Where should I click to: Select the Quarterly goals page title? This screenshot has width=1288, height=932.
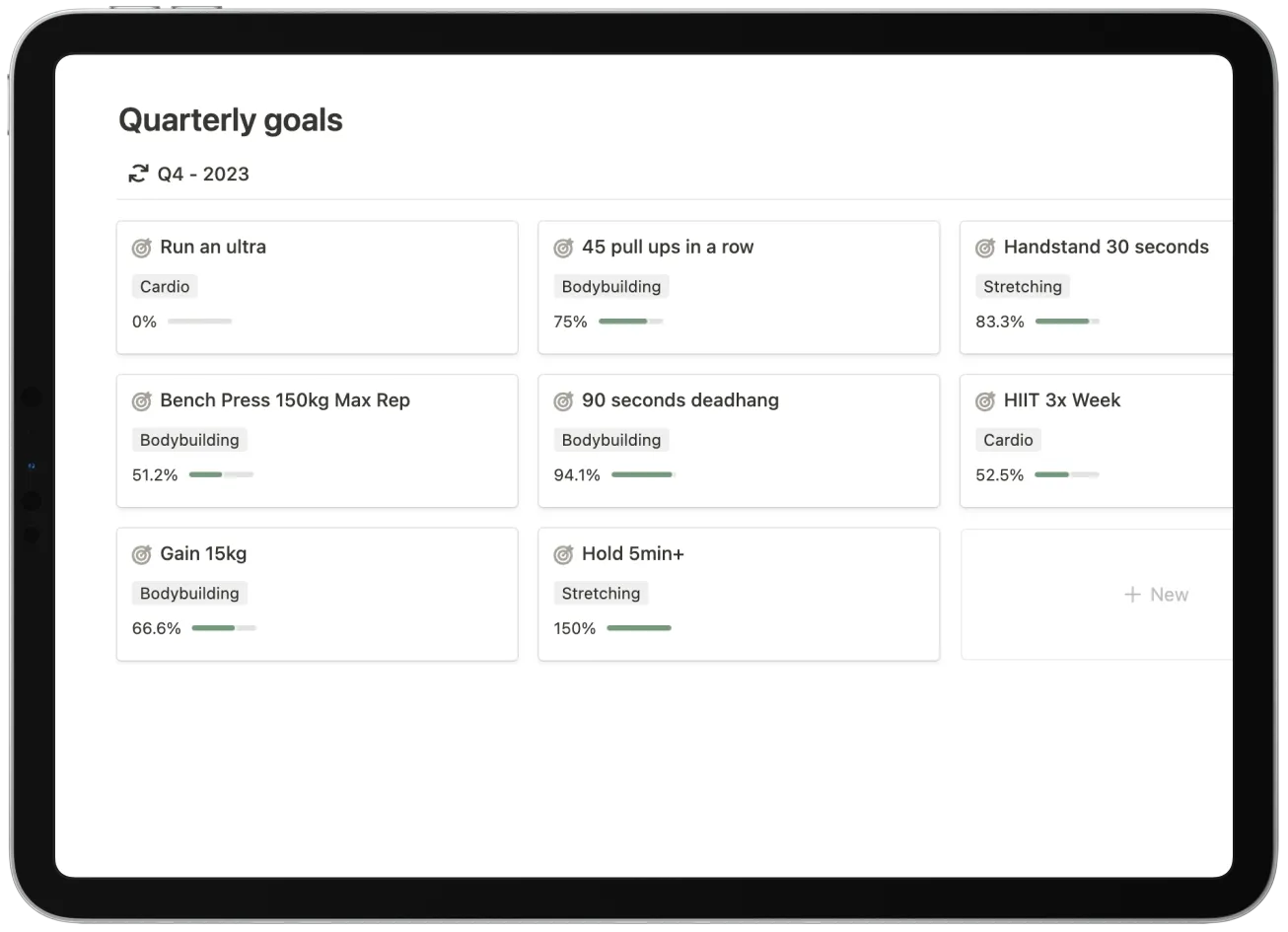pos(230,119)
